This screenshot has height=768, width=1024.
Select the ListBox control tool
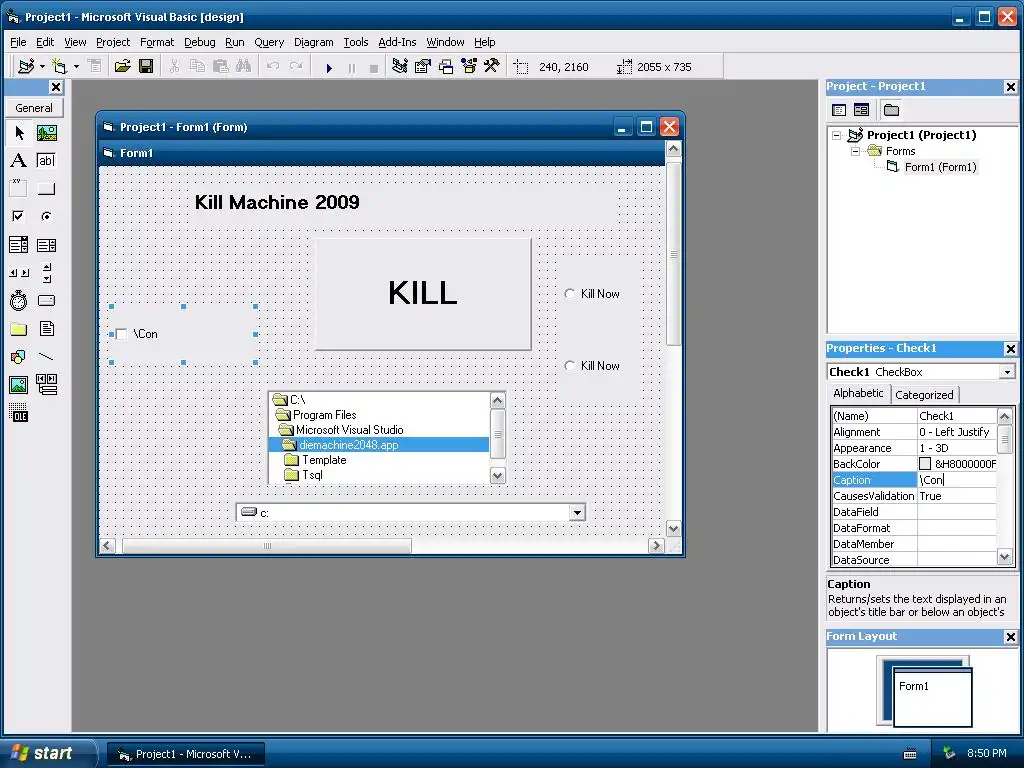click(x=46, y=245)
